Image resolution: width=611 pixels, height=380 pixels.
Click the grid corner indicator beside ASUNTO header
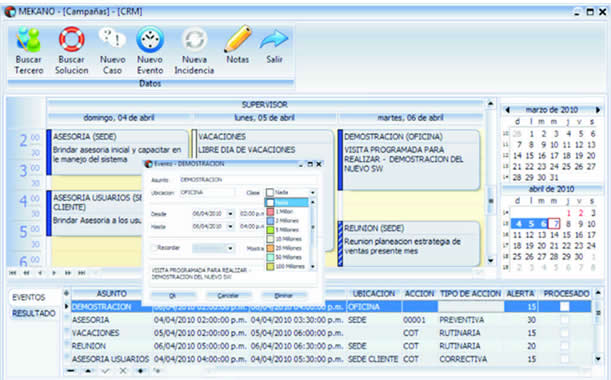[x=67, y=293]
